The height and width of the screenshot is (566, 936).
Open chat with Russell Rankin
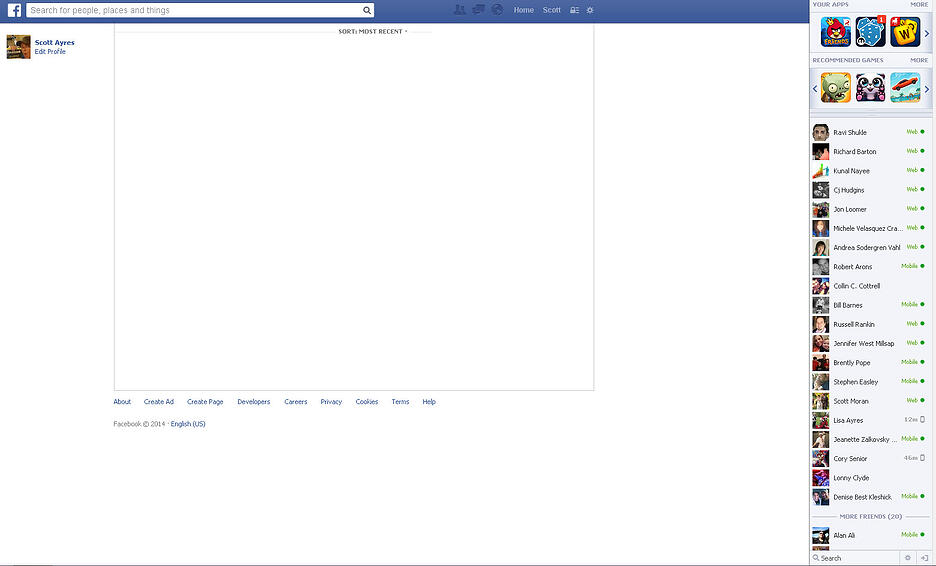[869, 324]
